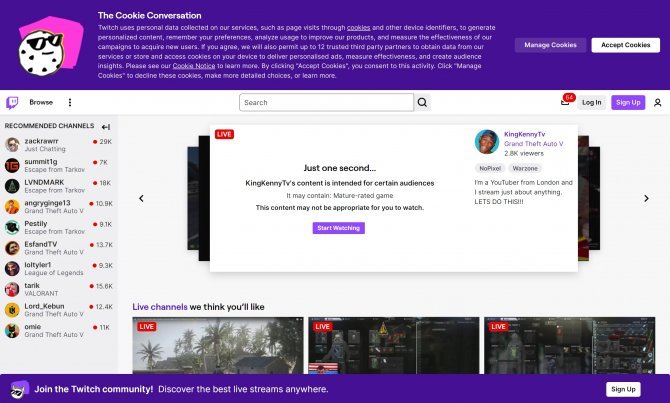This screenshot has width=670, height=403.
Task: Click Start Watching button
Action: tap(338, 228)
